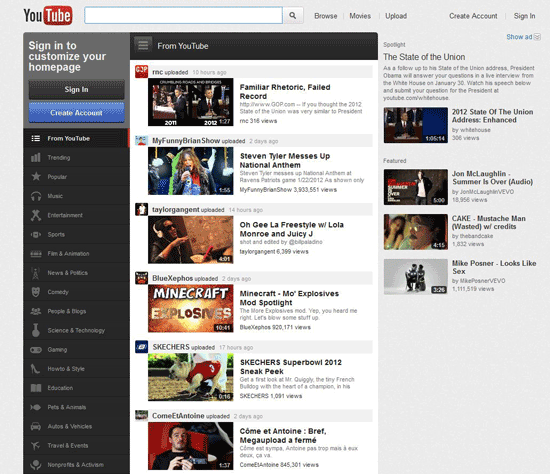Screen dimensions: 550x474
Task: Click the Comedy mask icon
Action: coord(36,292)
